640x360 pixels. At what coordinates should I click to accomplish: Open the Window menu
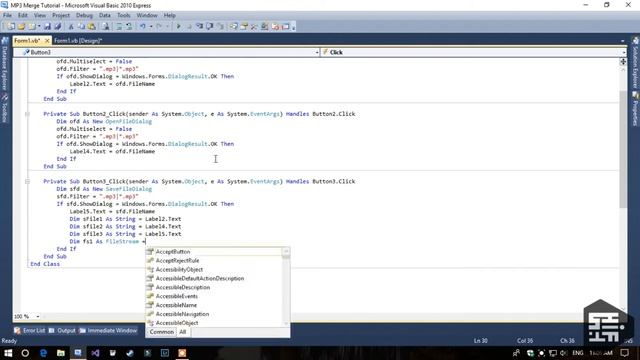pos(147,15)
